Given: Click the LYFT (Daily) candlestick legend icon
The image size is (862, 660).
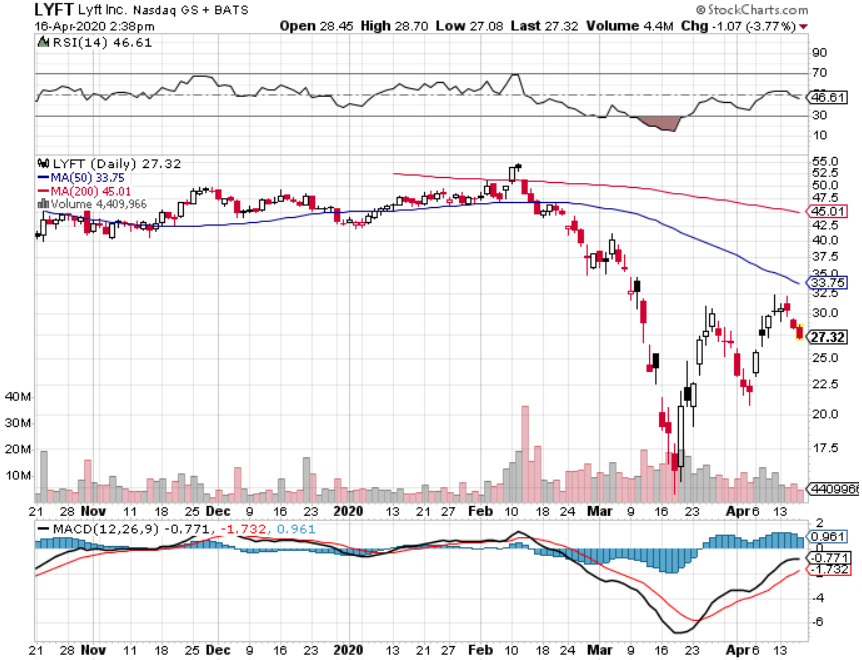Looking at the screenshot, I should [x=43, y=163].
